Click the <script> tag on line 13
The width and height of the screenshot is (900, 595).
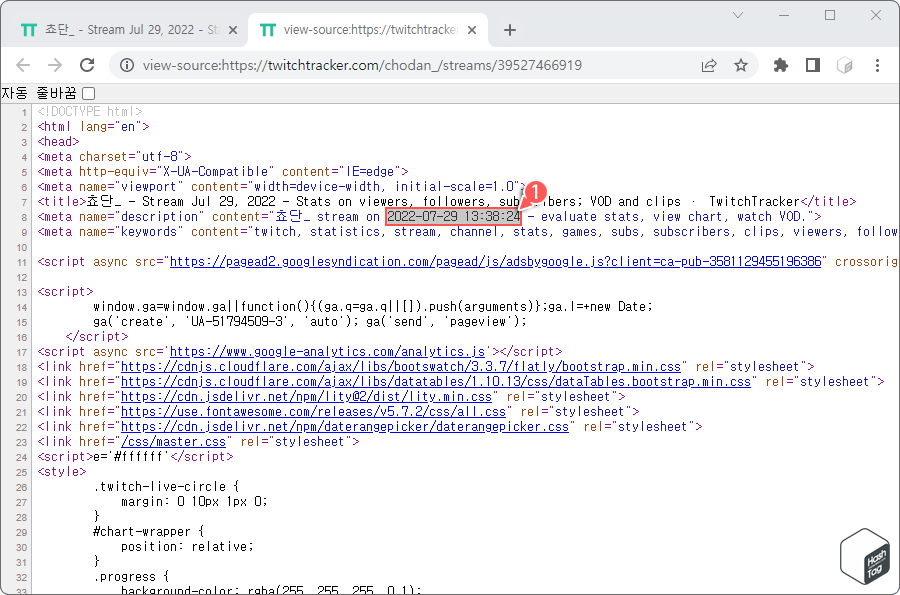pos(65,291)
